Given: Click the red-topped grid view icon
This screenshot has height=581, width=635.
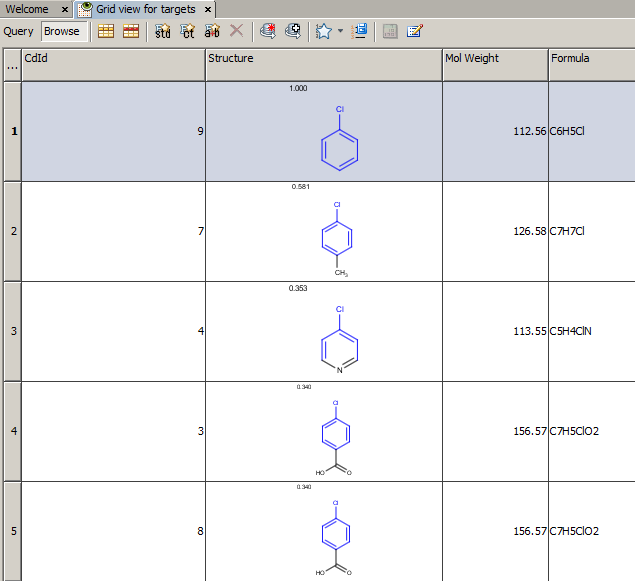Looking at the screenshot, I should [x=131, y=31].
